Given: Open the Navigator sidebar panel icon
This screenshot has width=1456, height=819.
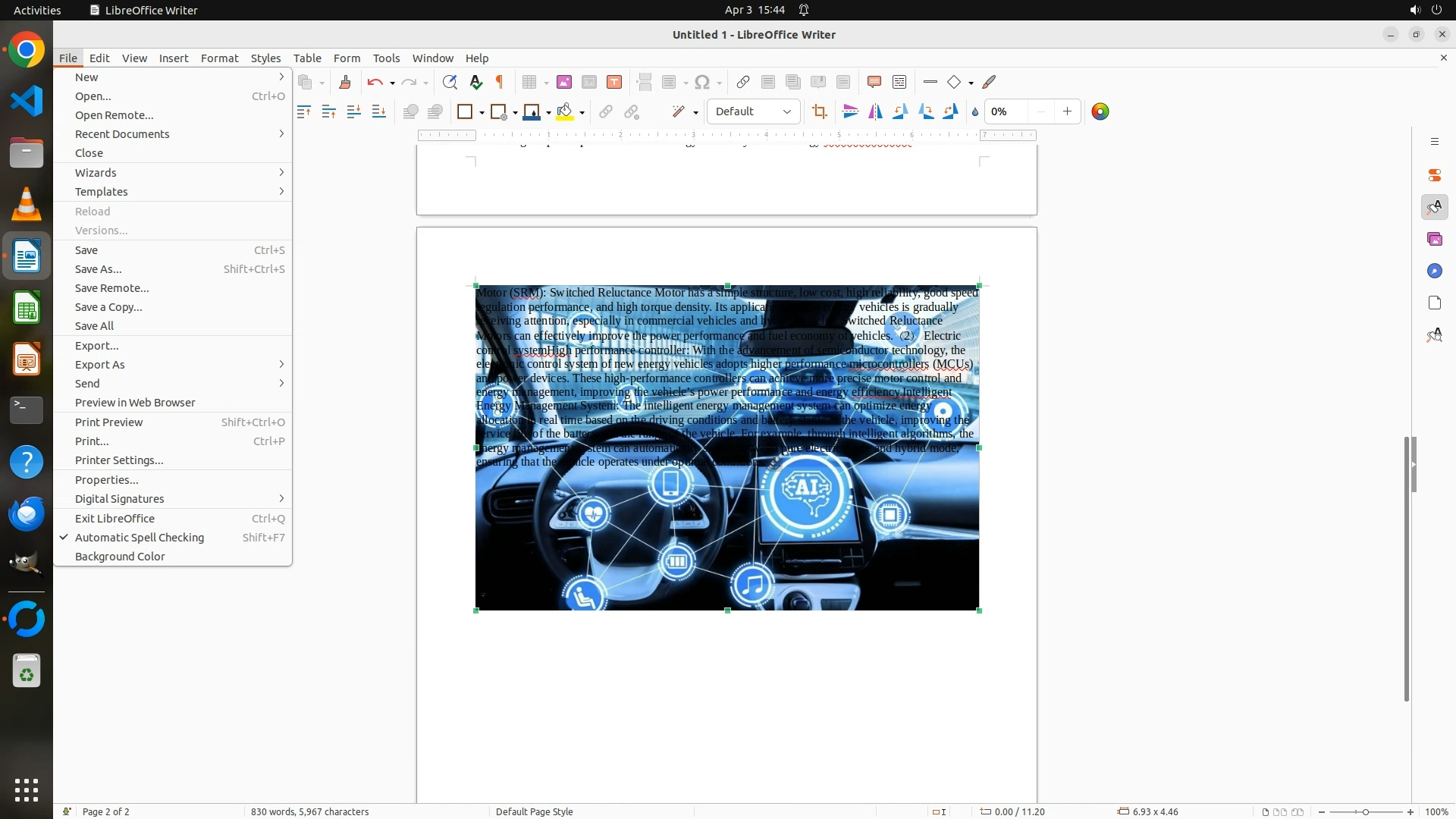Looking at the screenshot, I should point(1434,271).
